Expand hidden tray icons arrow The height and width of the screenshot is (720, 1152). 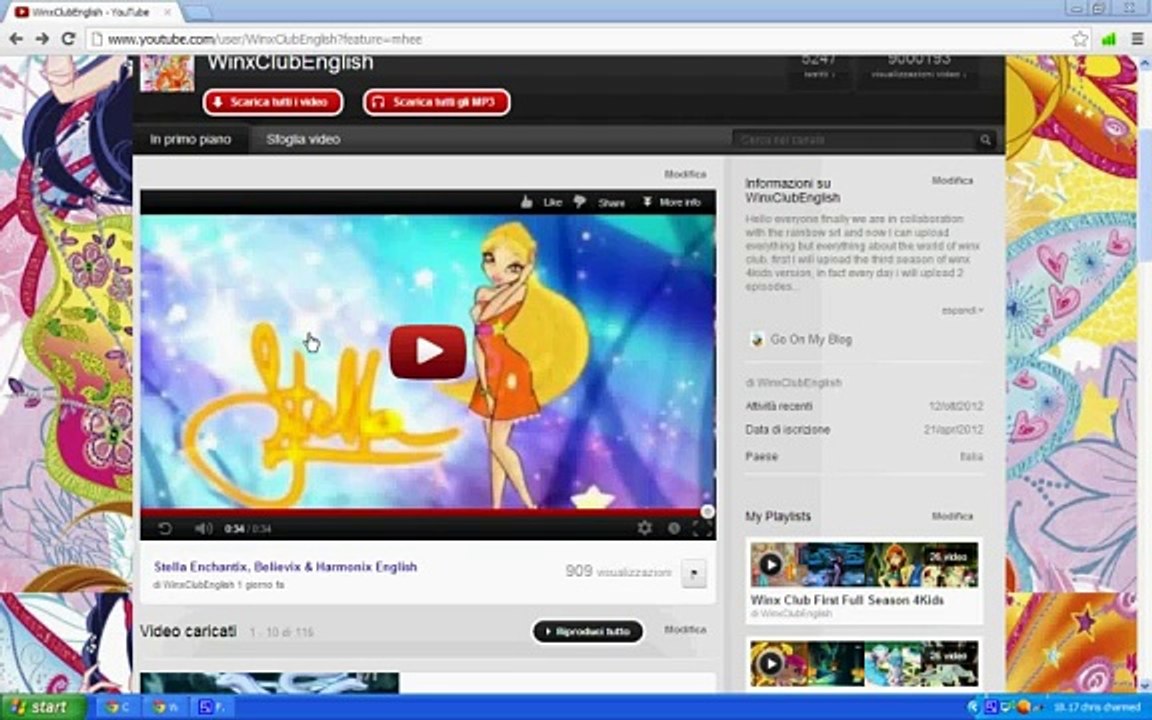(x=973, y=708)
